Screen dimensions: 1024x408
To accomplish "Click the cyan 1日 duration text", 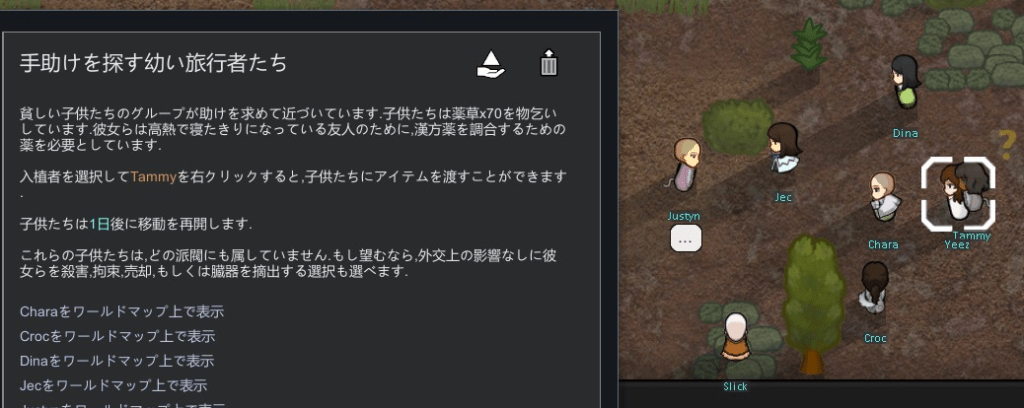I will point(99,225).
